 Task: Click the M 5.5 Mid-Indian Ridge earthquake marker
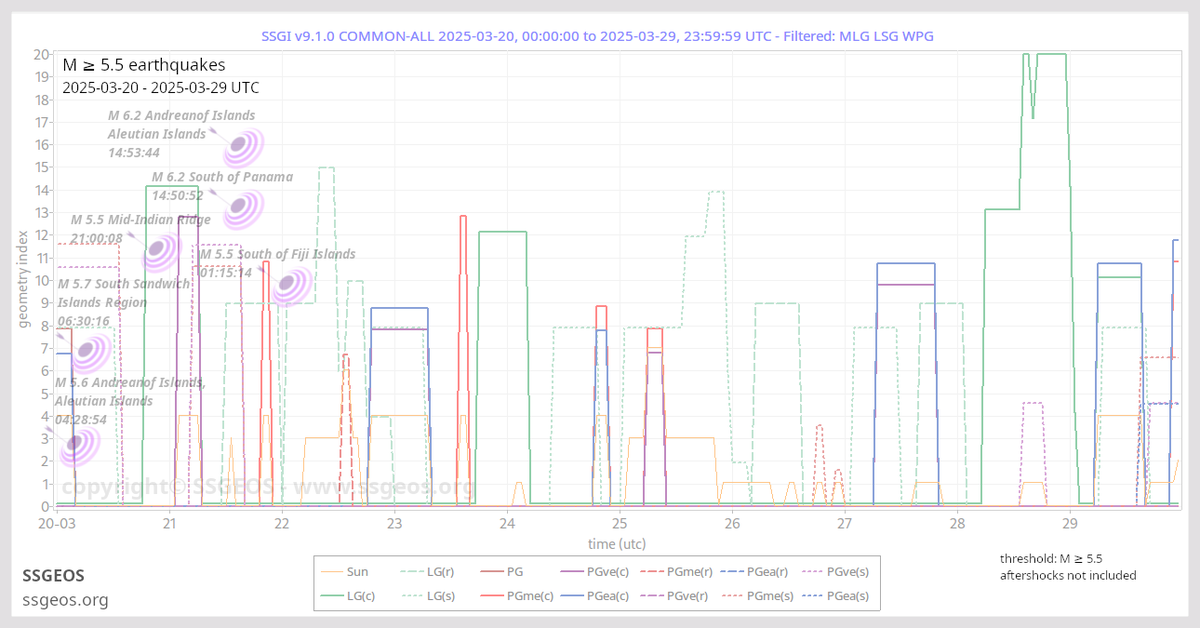160,252
